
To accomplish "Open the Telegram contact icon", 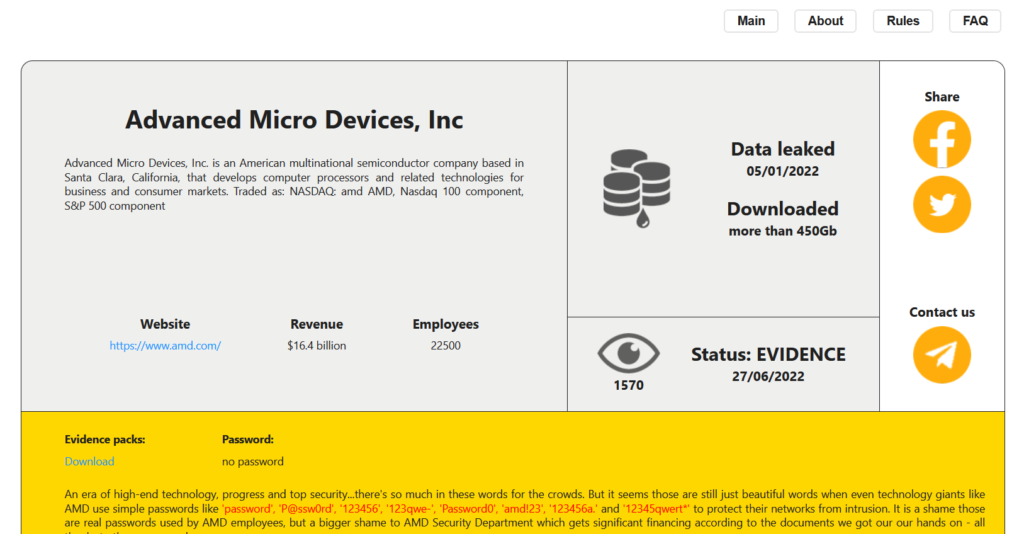I will 941,355.
